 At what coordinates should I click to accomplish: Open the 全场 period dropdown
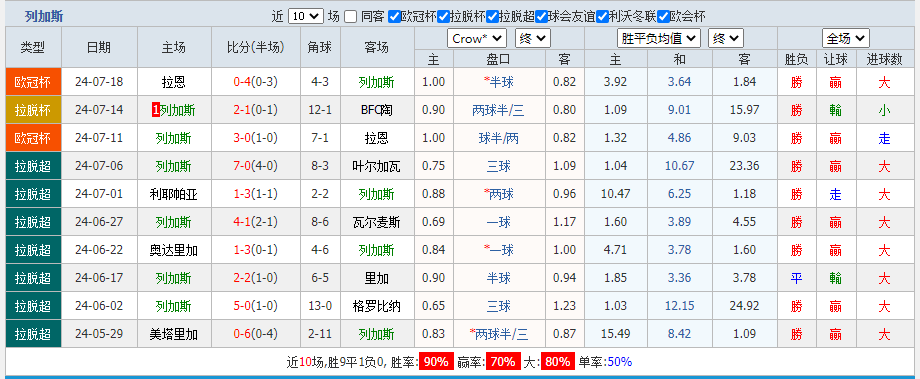845,39
